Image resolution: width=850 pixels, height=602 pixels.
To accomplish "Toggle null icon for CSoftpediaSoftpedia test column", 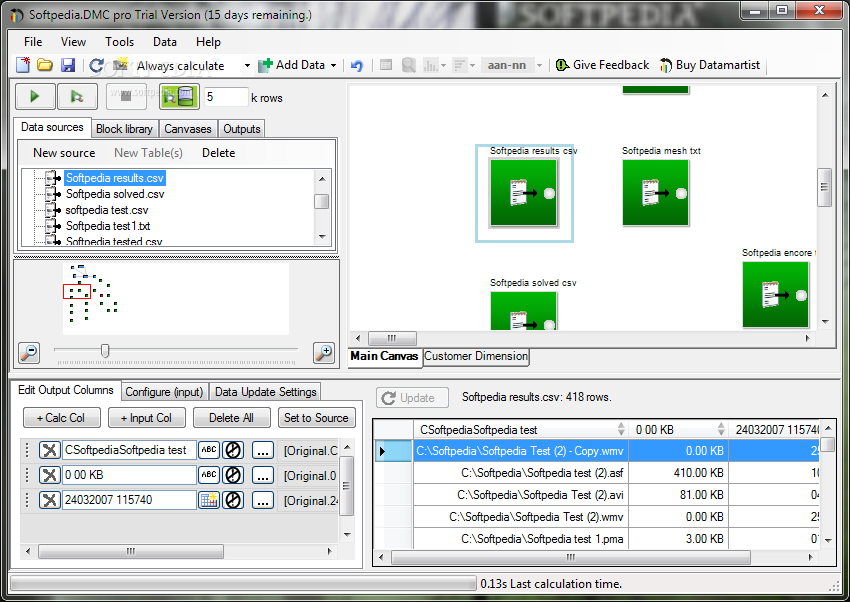I will (x=233, y=450).
